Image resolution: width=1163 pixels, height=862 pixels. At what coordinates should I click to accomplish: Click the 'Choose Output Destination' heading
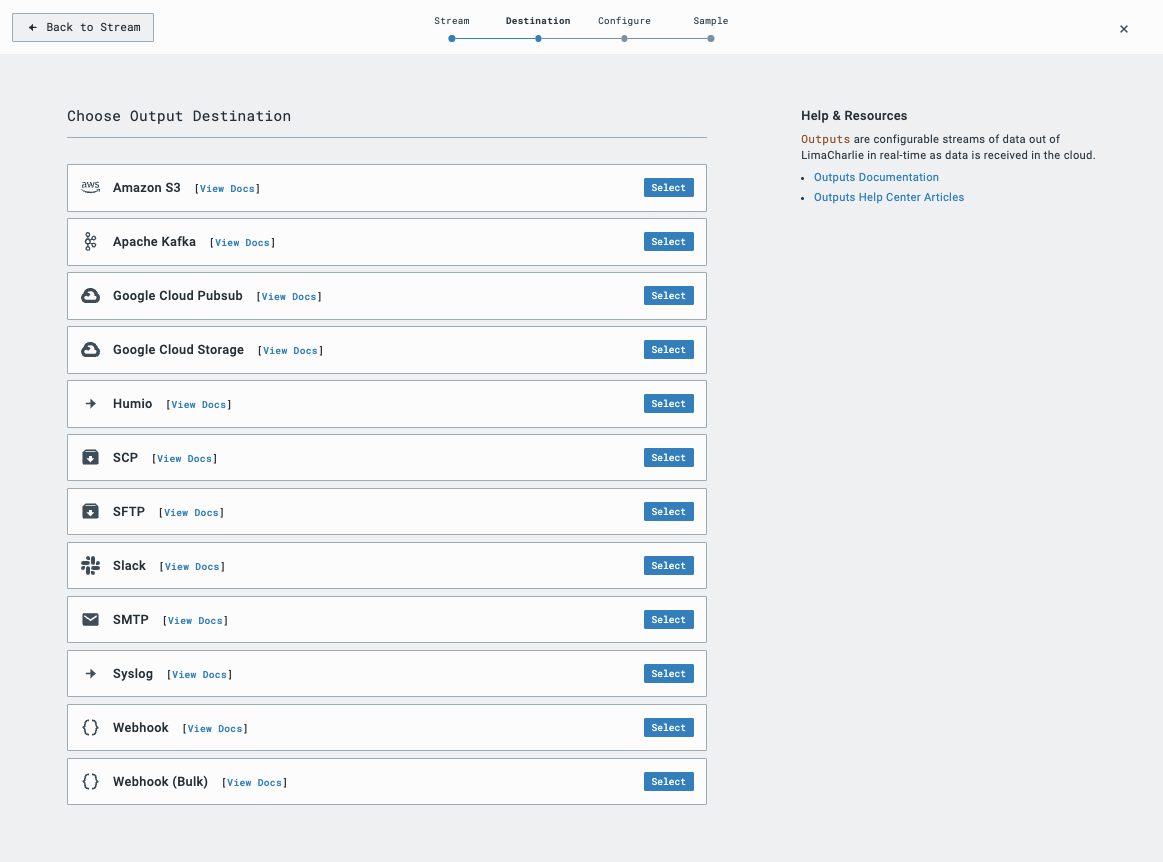pos(179,116)
